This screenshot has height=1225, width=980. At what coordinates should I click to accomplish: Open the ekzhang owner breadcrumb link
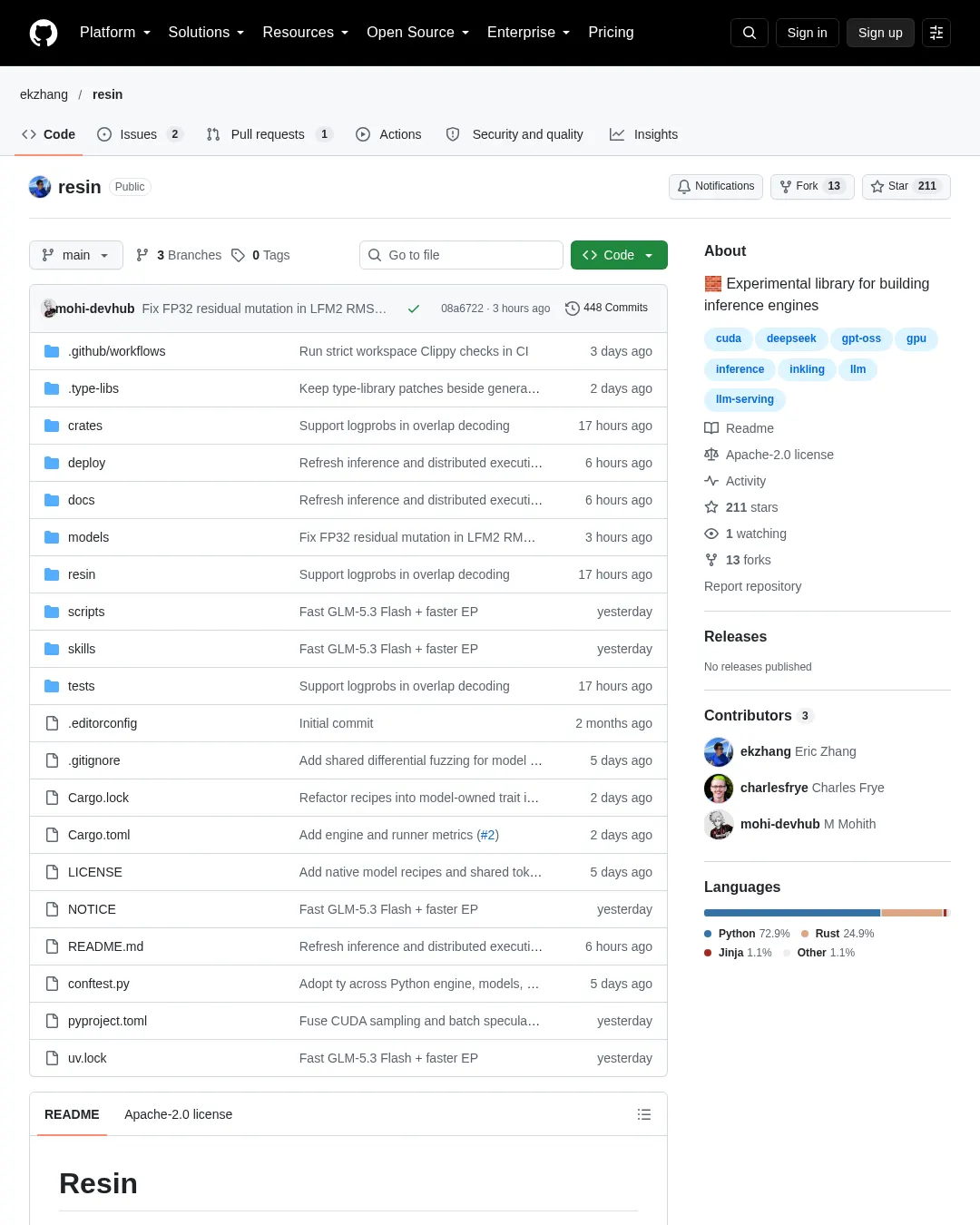tap(44, 94)
